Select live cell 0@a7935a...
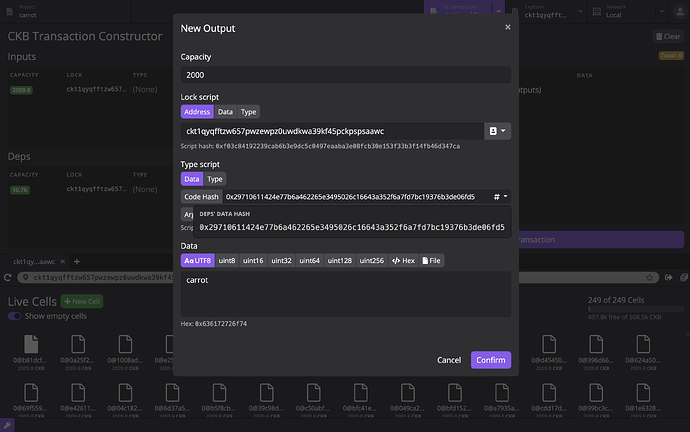Screen dimensions: 690x432 [x=501, y=399]
